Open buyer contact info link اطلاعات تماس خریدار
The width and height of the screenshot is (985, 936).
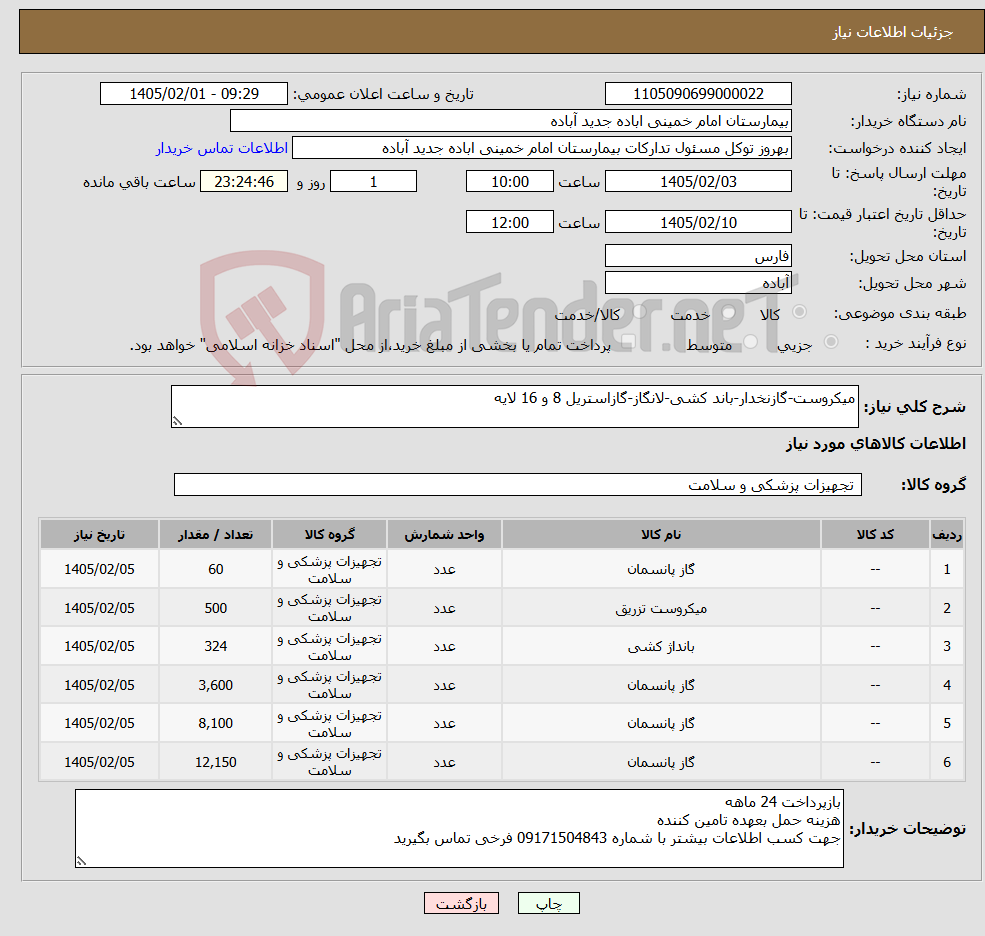222,148
